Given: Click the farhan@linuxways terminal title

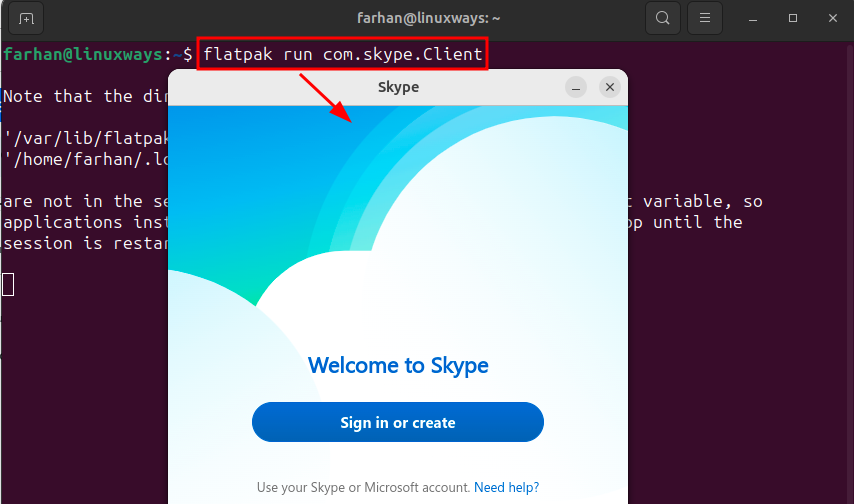Looking at the screenshot, I should click(x=429, y=19).
